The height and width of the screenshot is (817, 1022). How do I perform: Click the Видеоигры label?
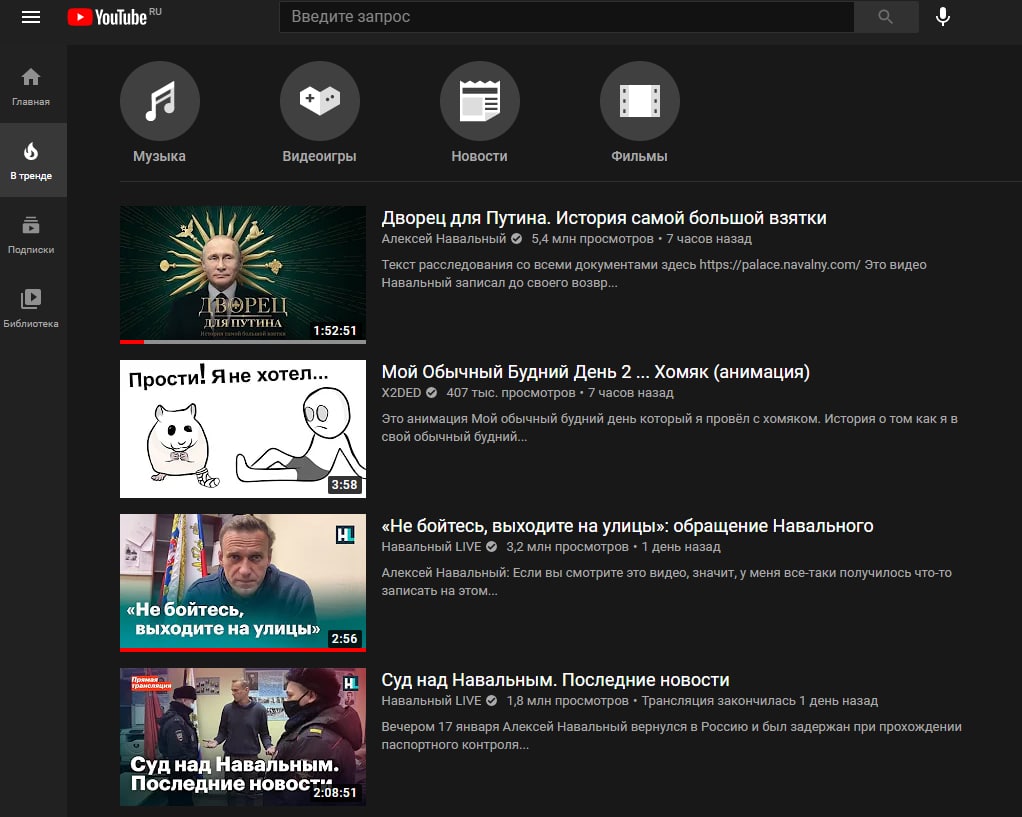(x=319, y=156)
